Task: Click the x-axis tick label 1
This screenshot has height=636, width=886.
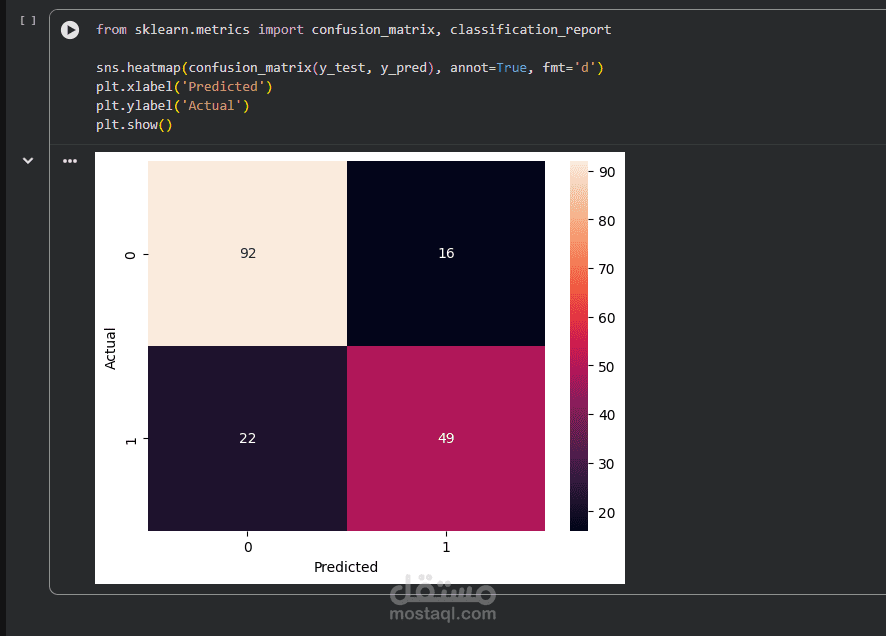Action: (x=446, y=547)
